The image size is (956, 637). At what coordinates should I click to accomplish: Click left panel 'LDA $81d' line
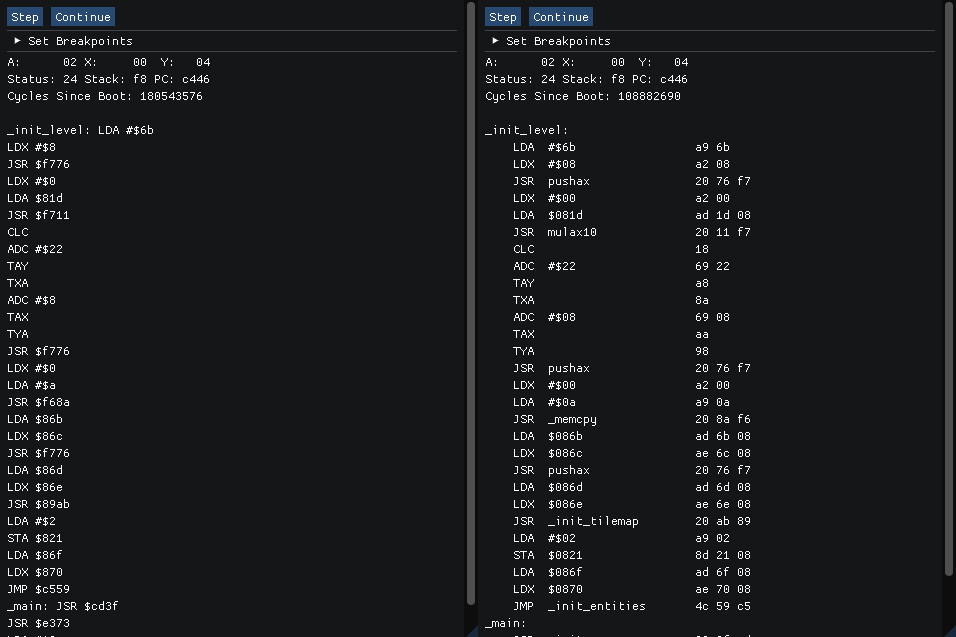tap(35, 198)
